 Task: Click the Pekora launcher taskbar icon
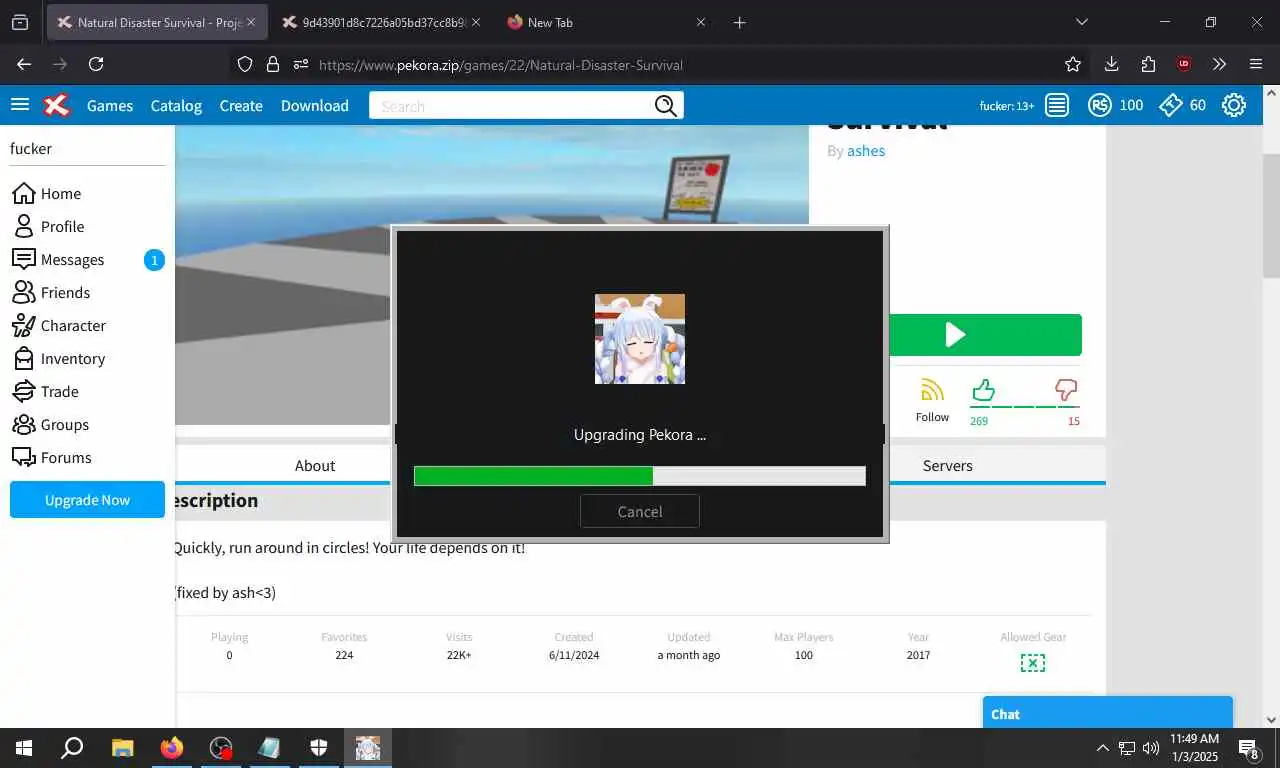tap(368, 747)
